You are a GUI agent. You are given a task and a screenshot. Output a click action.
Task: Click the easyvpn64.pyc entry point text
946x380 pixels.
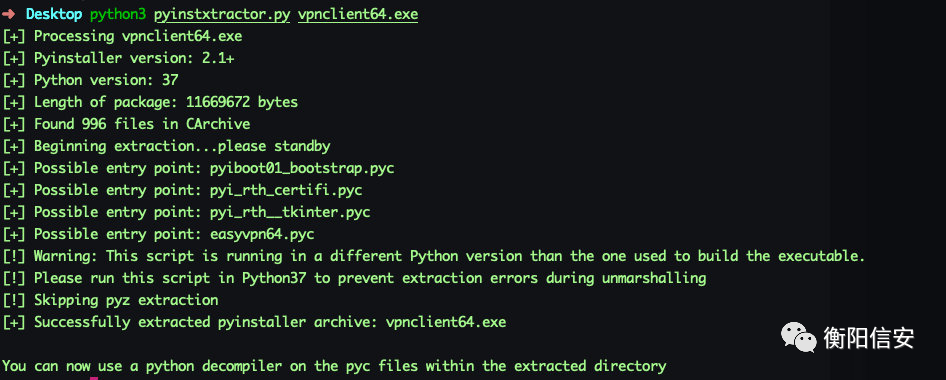[262, 234]
